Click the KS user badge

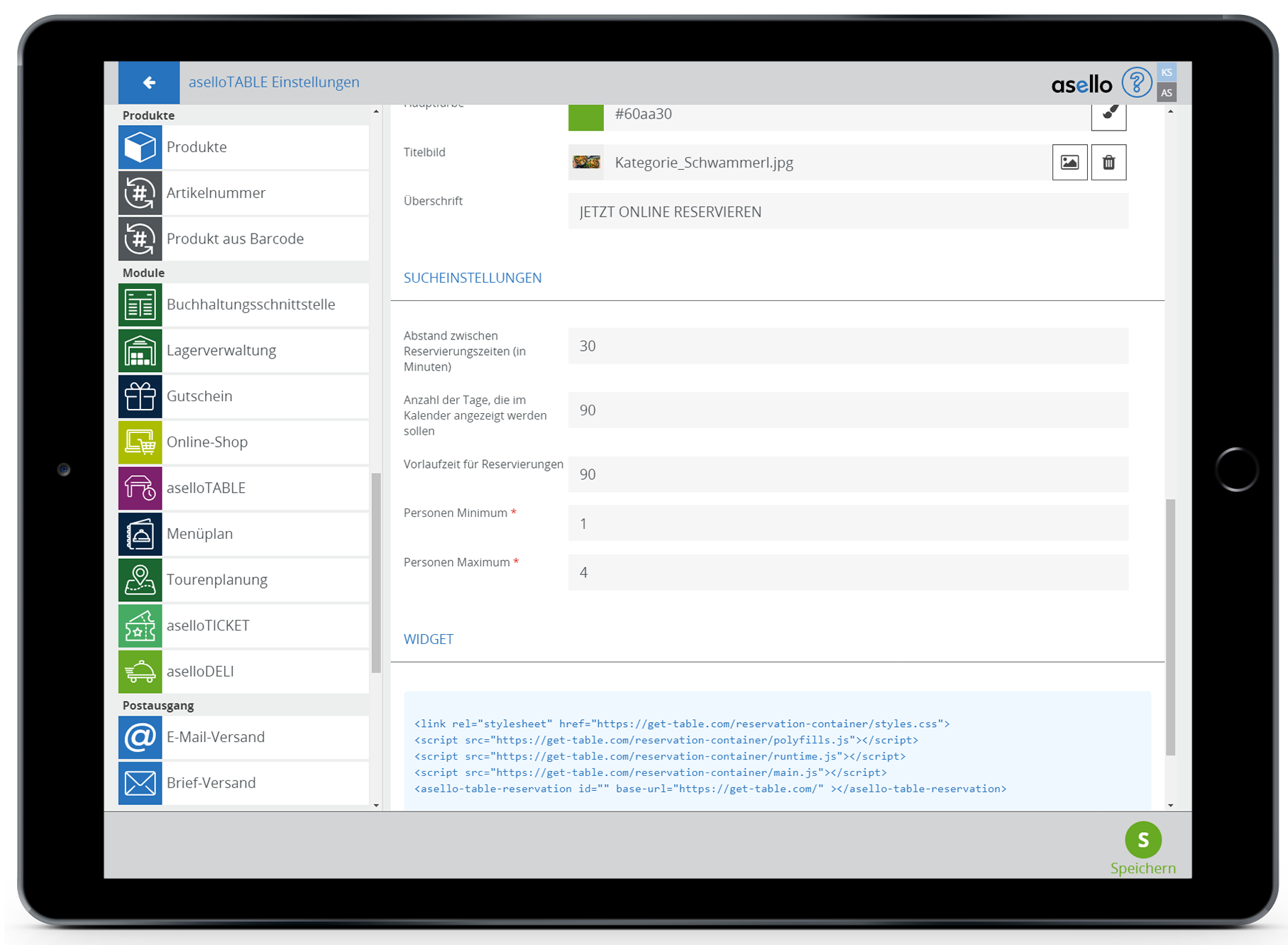pos(1167,72)
